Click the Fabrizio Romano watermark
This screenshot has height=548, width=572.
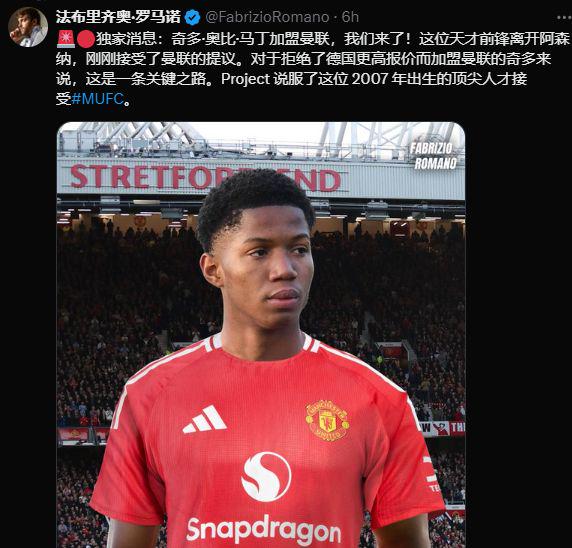tap(433, 156)
